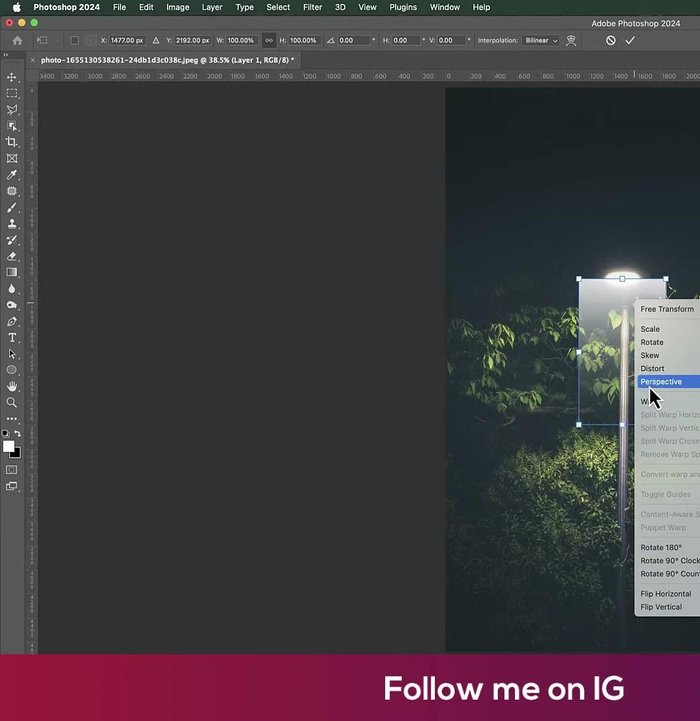Select the Crop tool
Image resolution: width=700 pixels, height=721 pixels.
(x=12, y=142)
